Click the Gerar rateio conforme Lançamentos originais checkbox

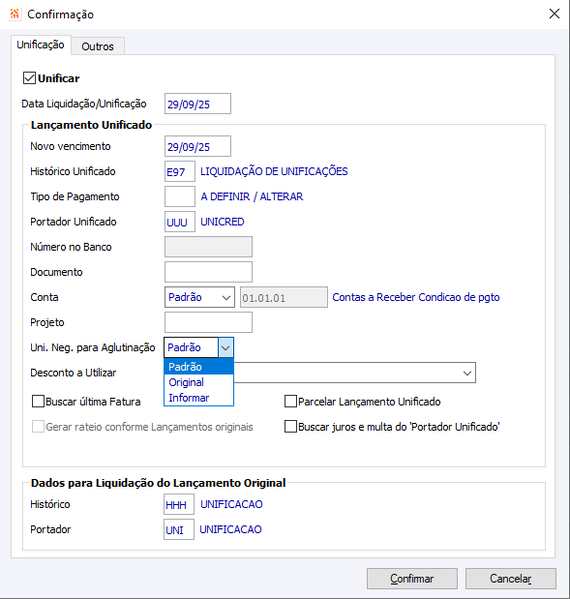click(38, 427)
